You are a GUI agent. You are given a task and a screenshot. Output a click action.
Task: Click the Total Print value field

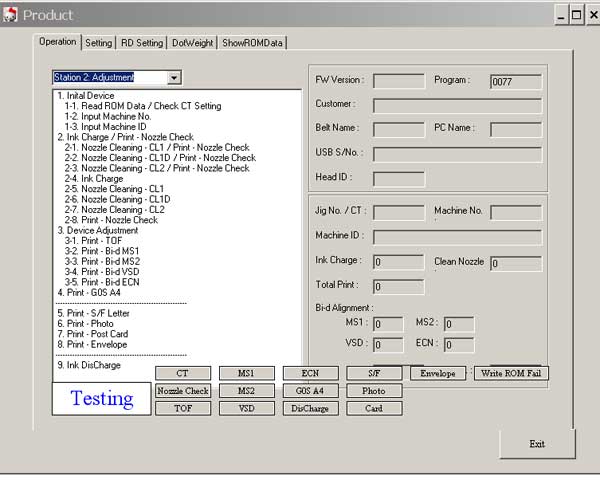(x=399, y=287)
